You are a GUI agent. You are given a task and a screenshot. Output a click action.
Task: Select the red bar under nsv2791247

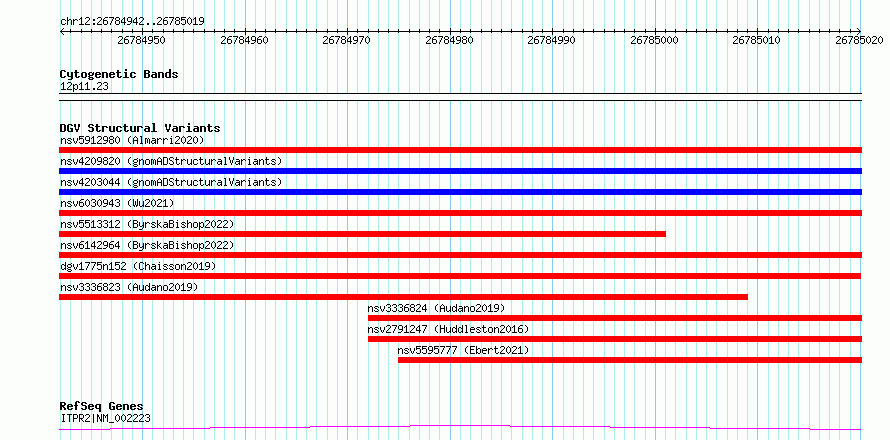[615, 339]
